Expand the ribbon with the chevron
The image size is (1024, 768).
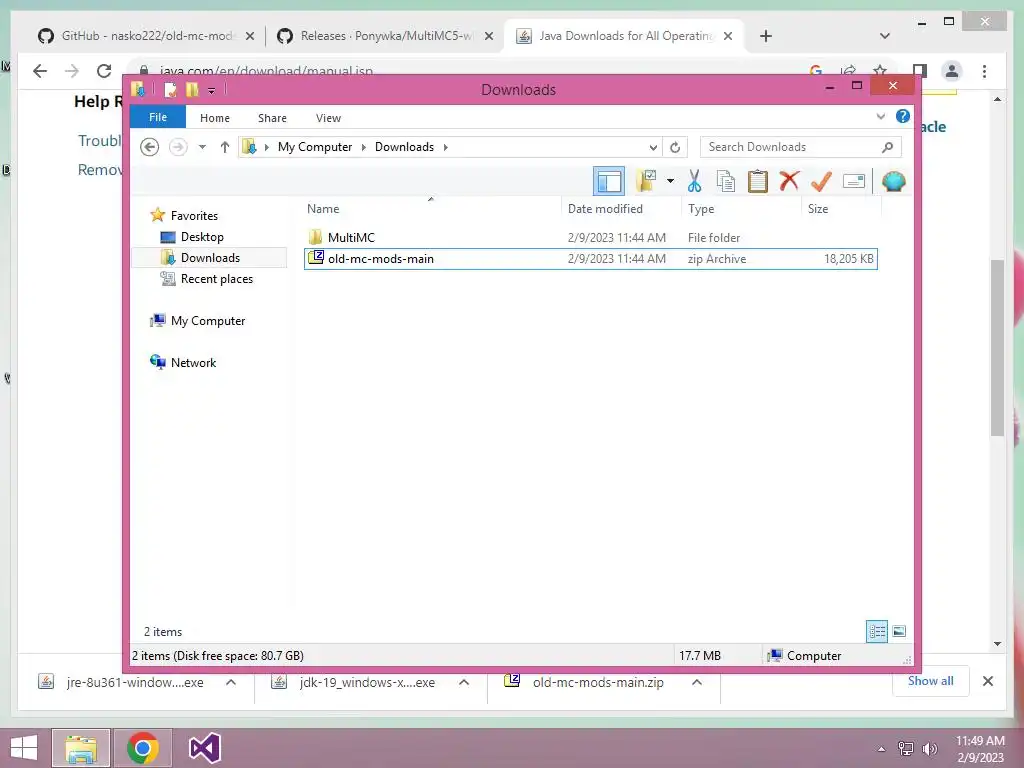click(x=880, y=116)
